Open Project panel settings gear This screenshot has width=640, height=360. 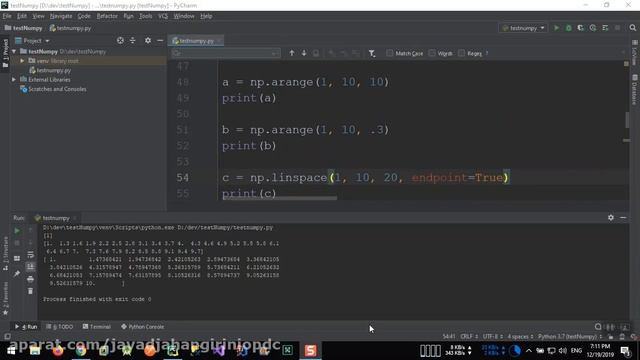(x=148, y=40)
